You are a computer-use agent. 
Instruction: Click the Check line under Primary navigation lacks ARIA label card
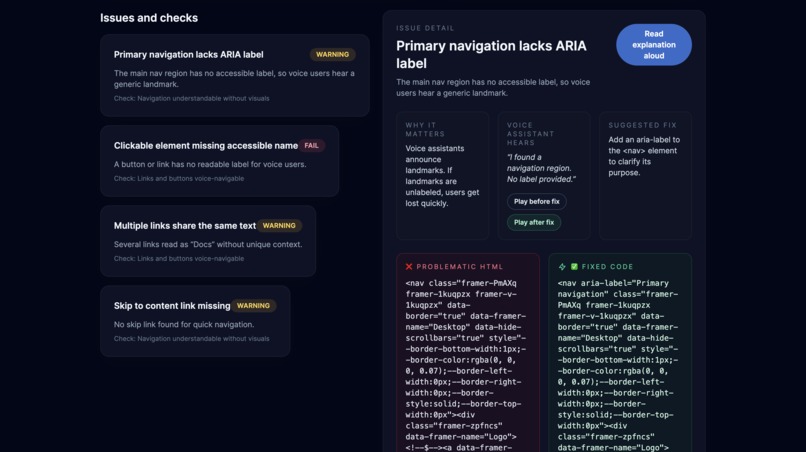(191, 98)
